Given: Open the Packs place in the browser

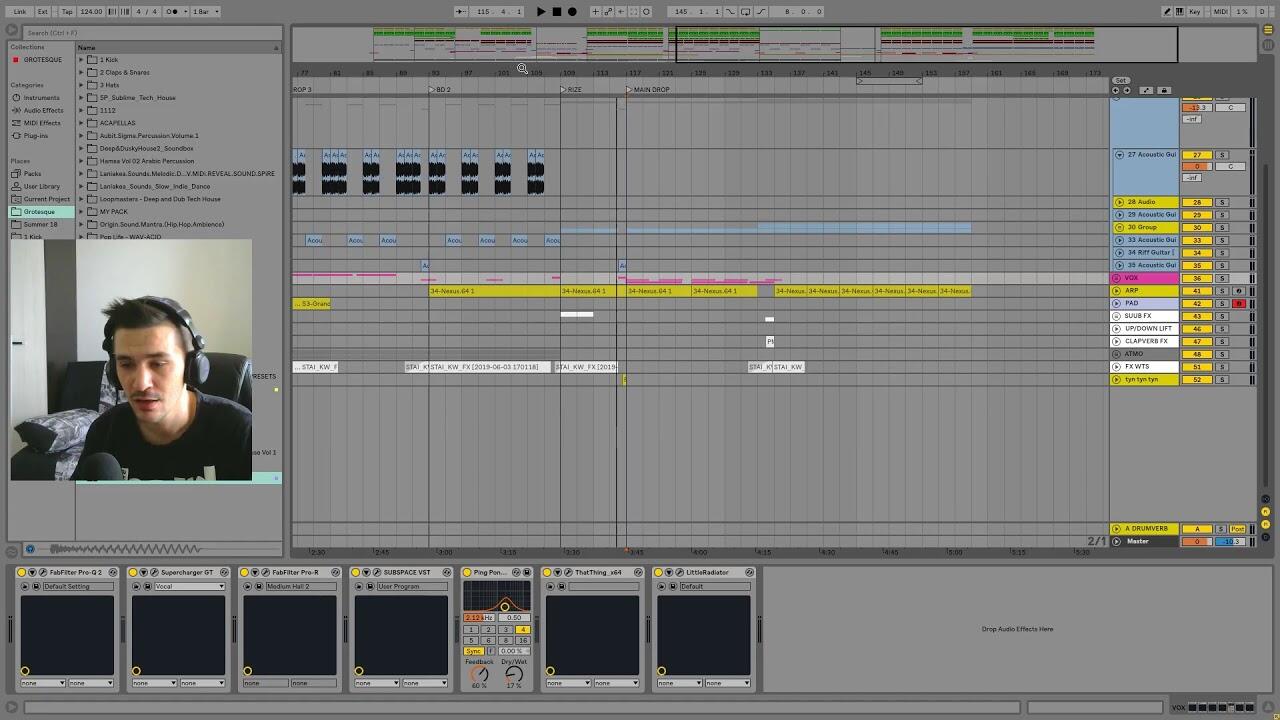Looking at the screenshot, I should click(33, 173).
